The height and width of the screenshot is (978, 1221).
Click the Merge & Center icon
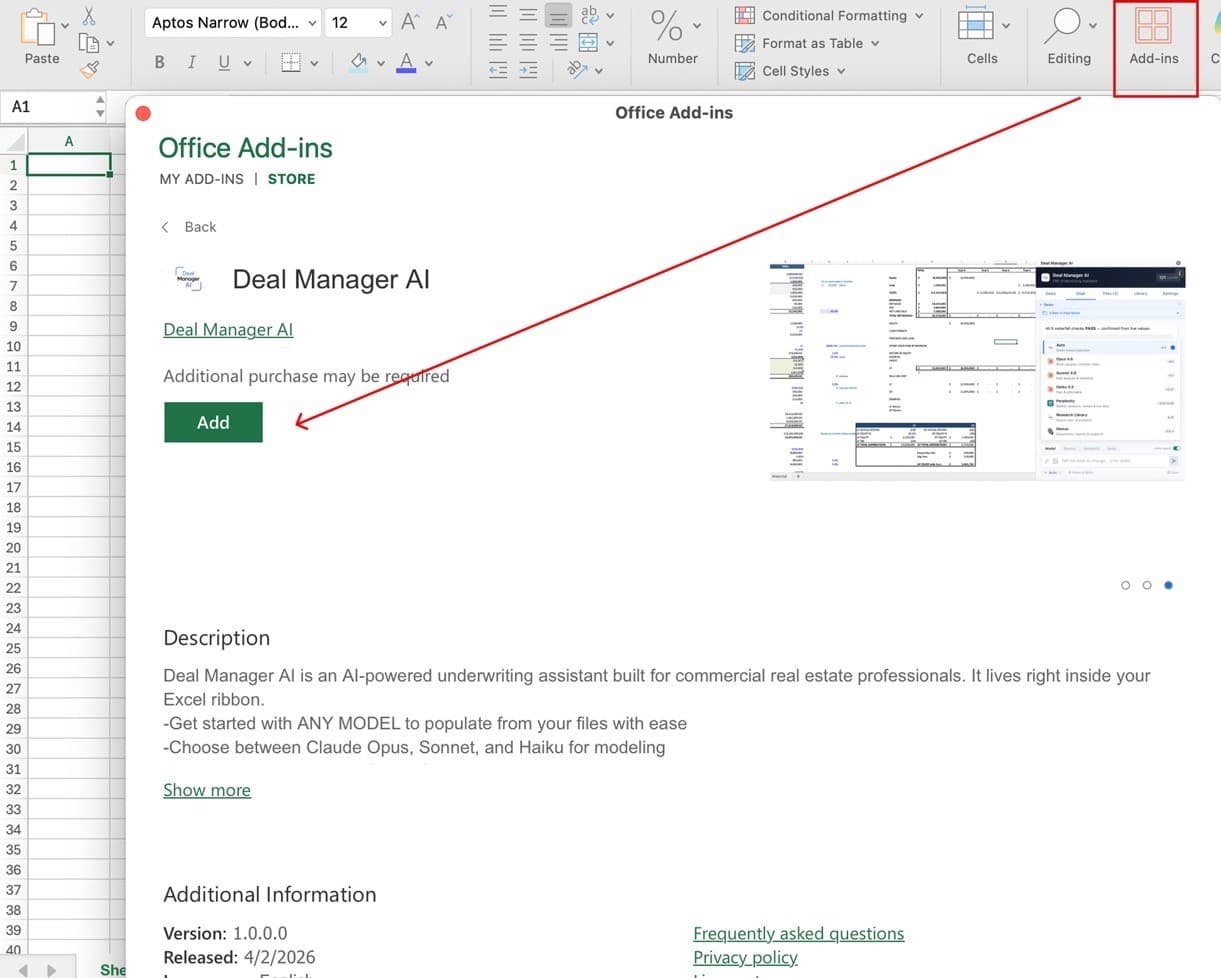click(x=589, y=42)
